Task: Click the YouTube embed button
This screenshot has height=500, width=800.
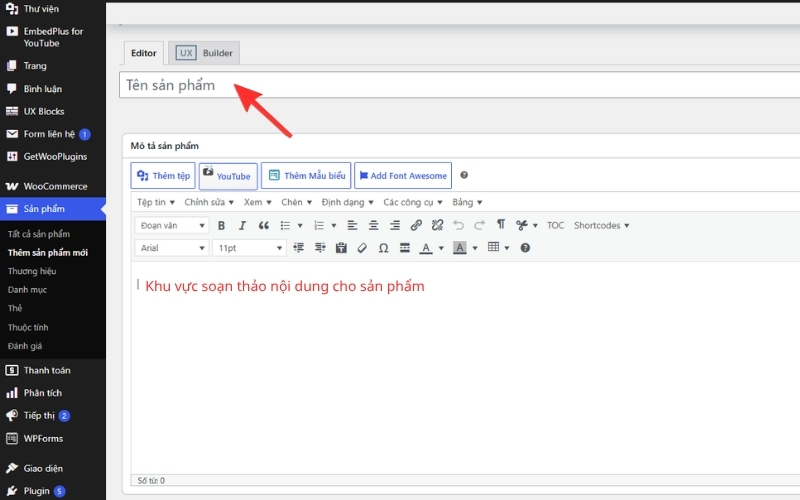Action: point(228,176)
